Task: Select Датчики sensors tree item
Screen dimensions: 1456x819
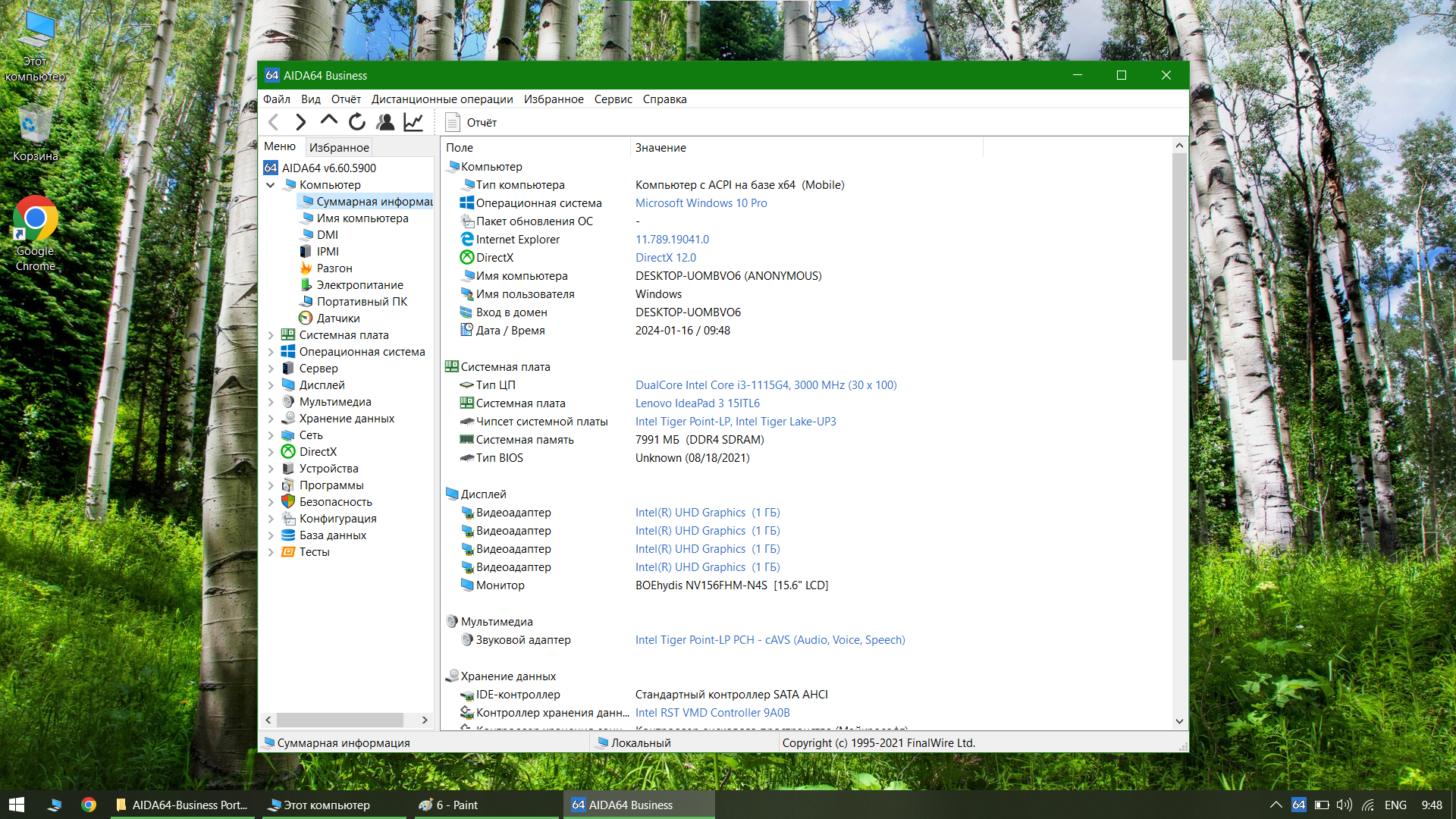Action: (x=337, y=318)
